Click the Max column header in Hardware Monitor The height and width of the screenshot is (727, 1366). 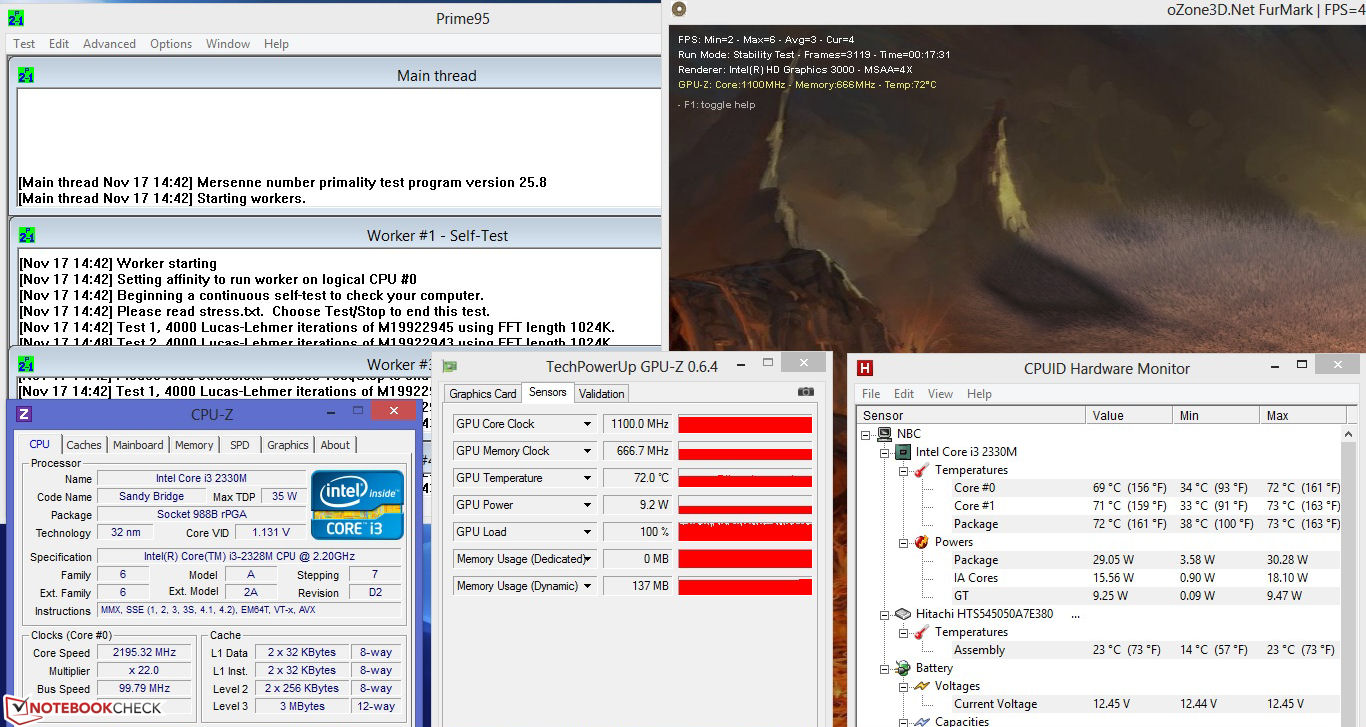(x=1301, y=415)
